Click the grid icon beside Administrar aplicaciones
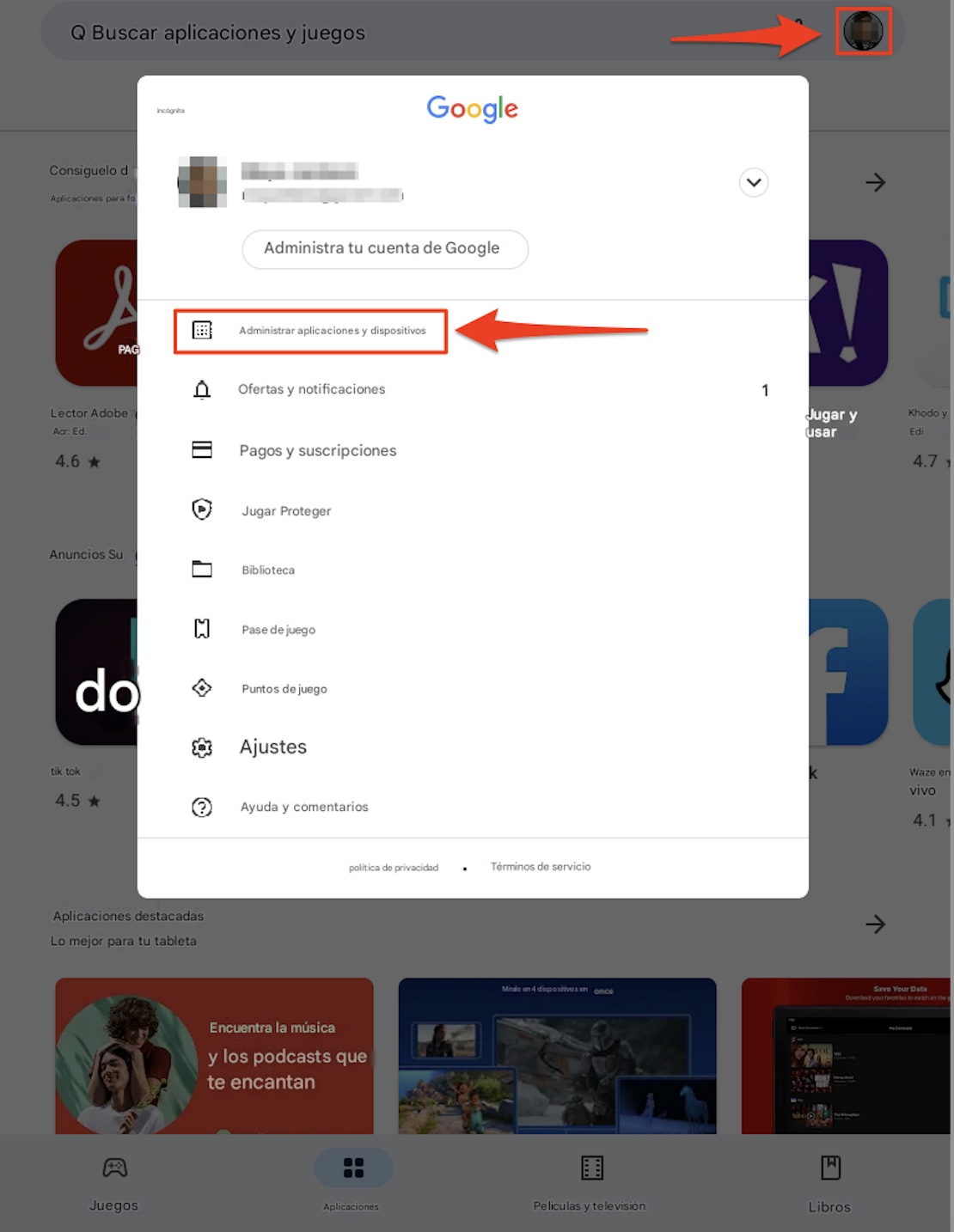The height and width of the screenshot is (1232, 954). tap(202, 330)
